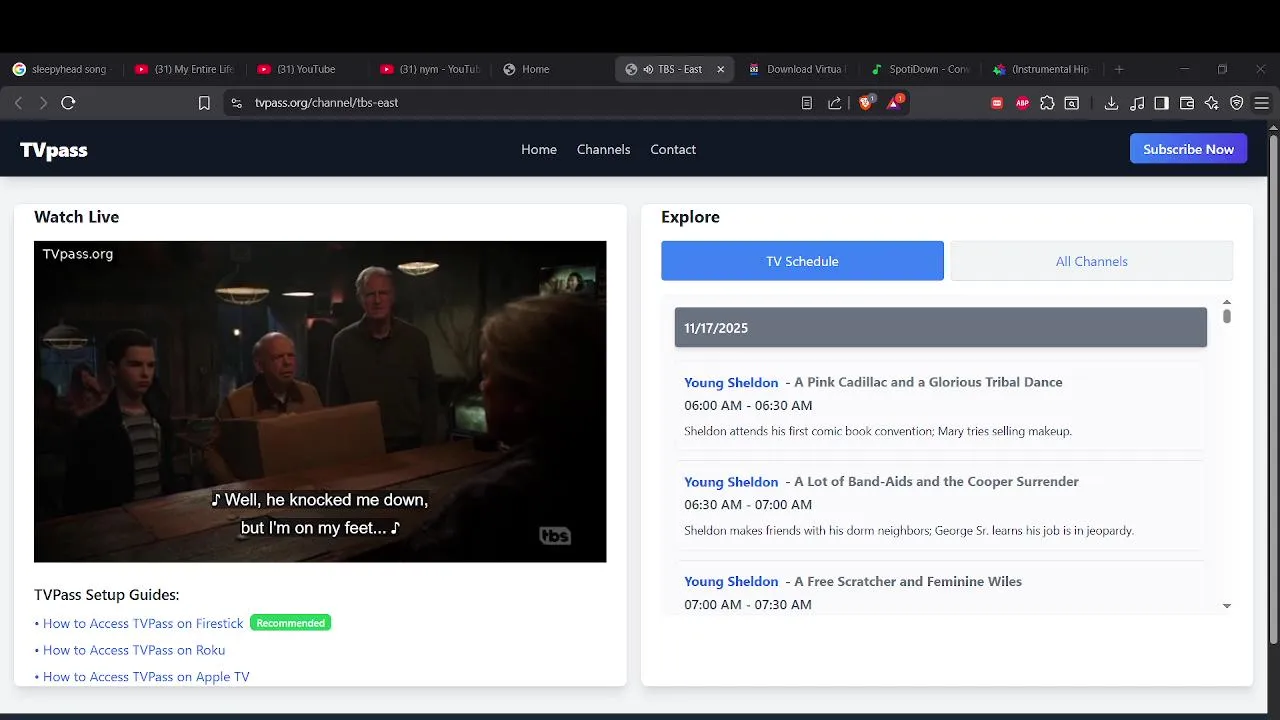Click the share page icon
Image resolution: width=1280 pixels, height=720 pixels.
click(x=834, y=103)
